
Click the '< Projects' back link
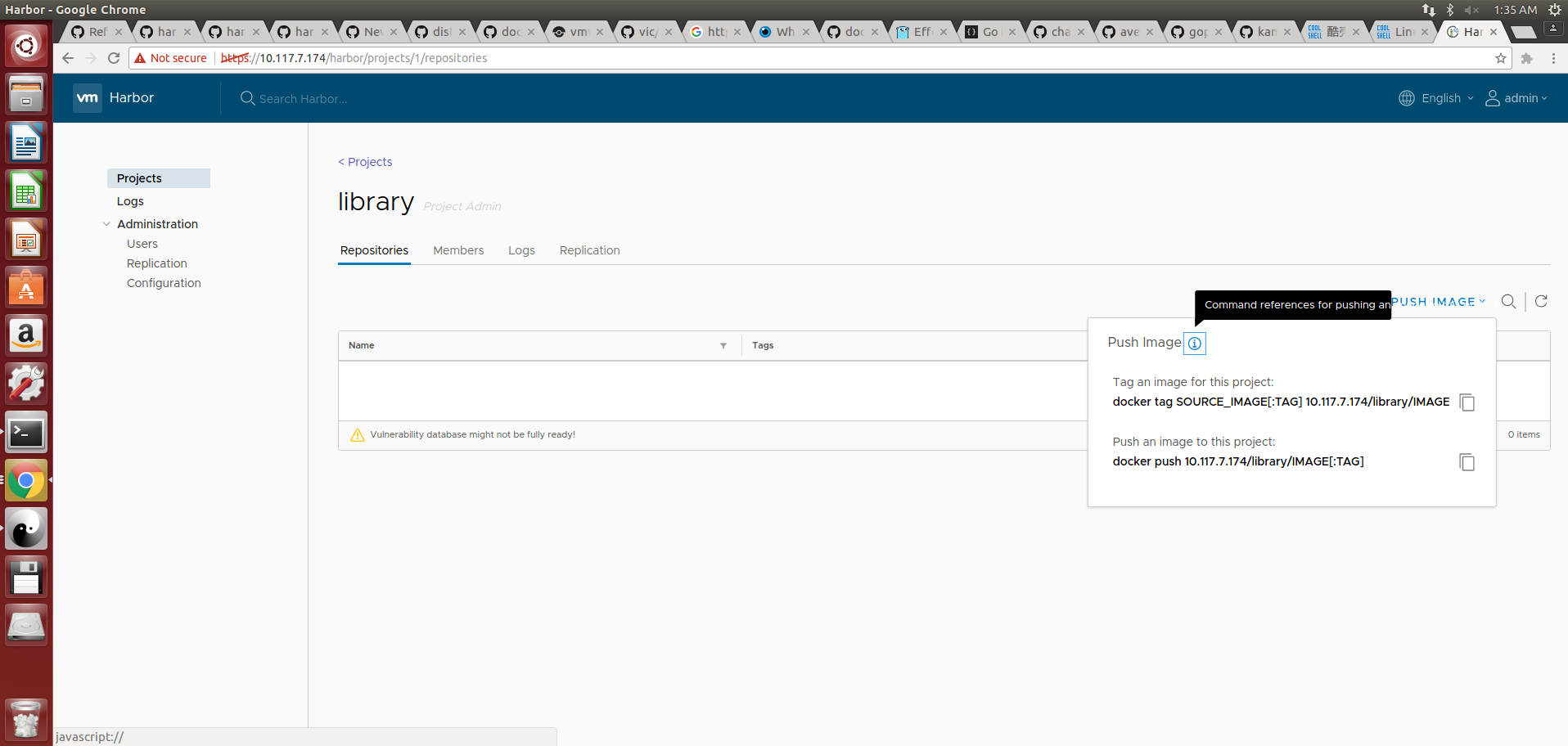(365, 162)
